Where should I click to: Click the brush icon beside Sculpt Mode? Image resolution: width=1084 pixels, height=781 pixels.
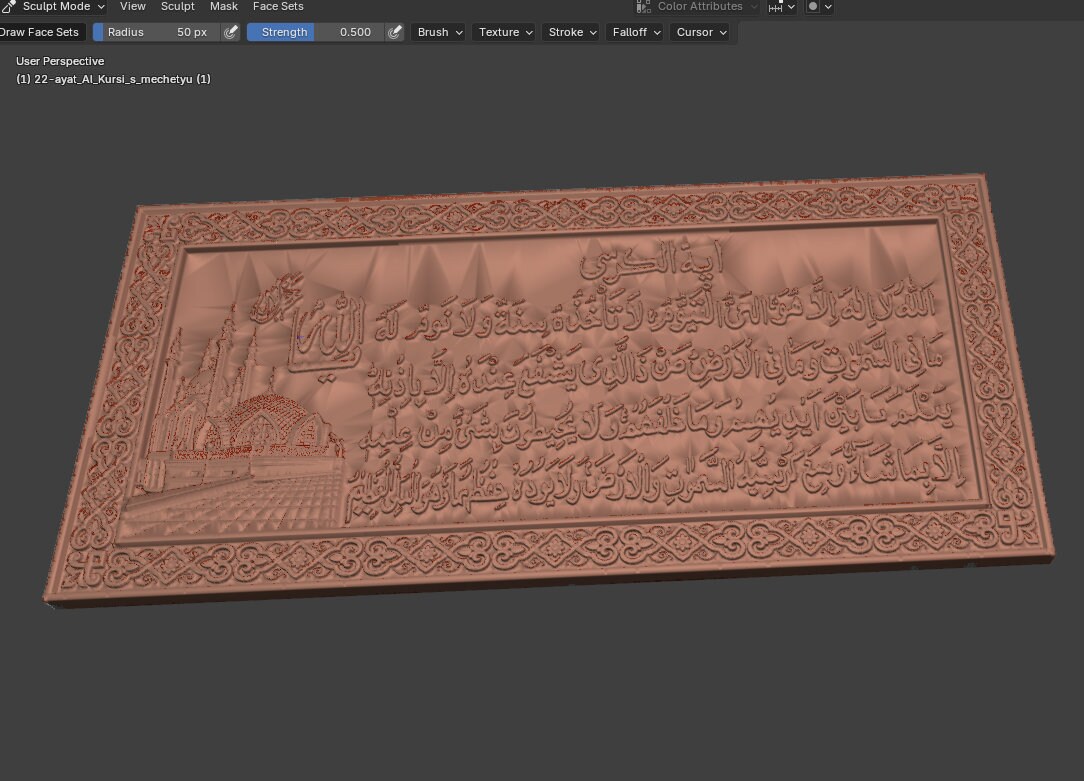point(8,6)
